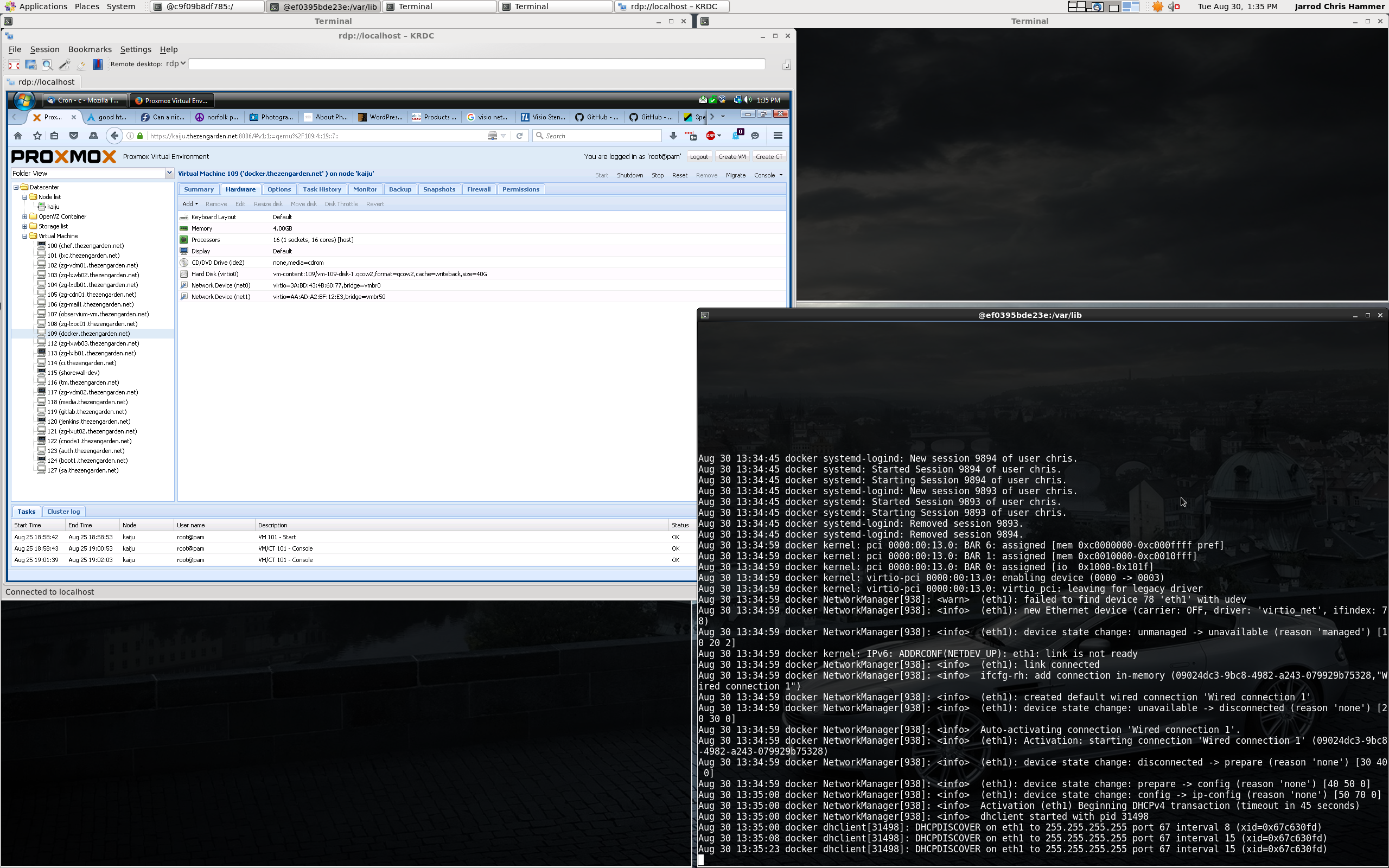The width and height of the screenshot is (1389, 868).
Task: Click KRDC fullscreen toolbar icon
Action: click(14, 65)
